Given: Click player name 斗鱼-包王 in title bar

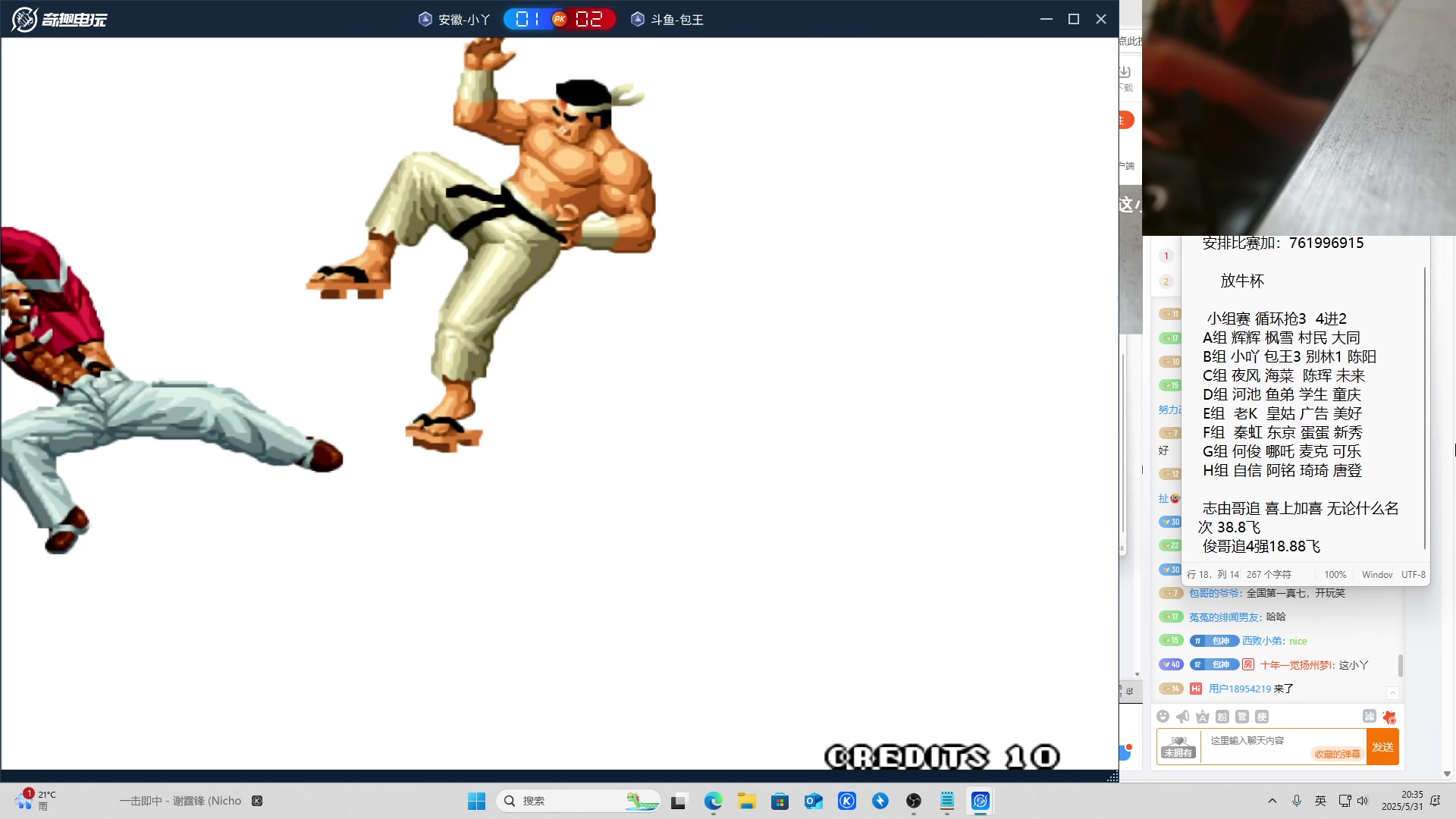Looking at the screenshot, I should coord(677,20).
